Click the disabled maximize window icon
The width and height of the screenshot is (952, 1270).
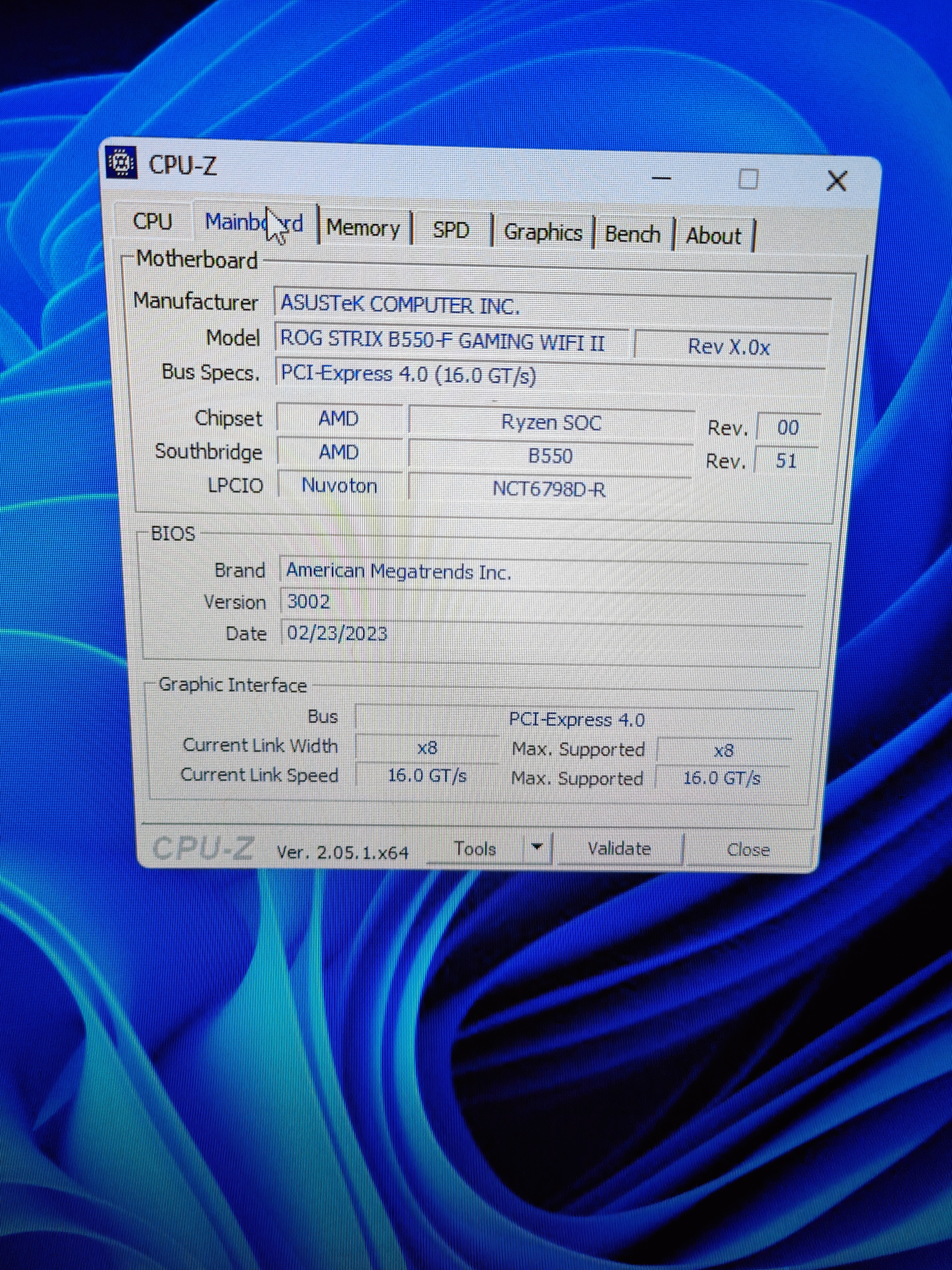[x=748, y=180]
